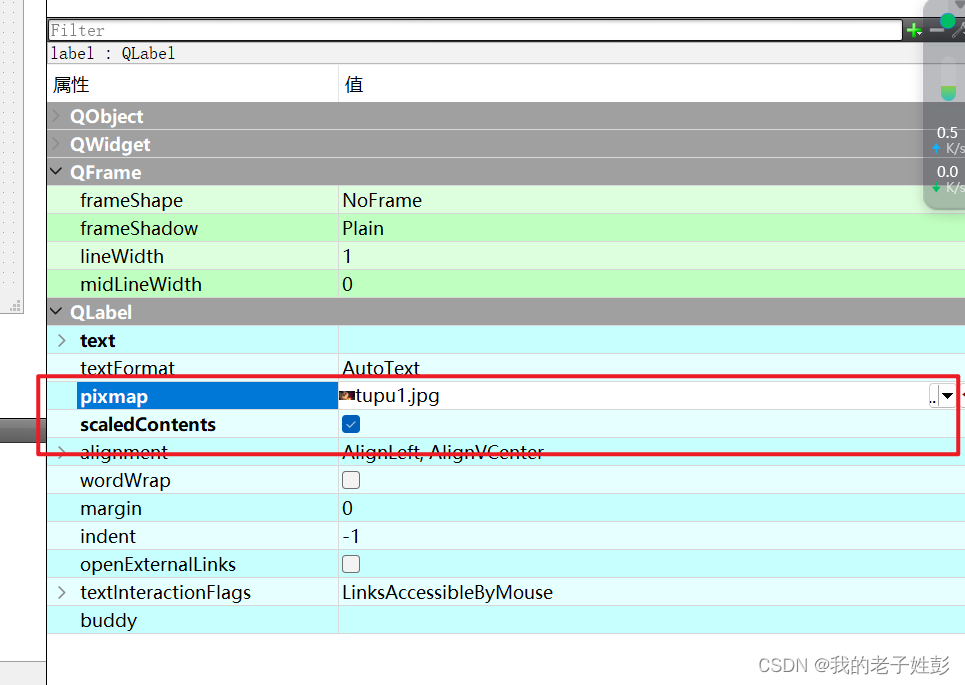Select the wordWrap property name
This screenshot has width=965, height=685.
pos(125,481)
